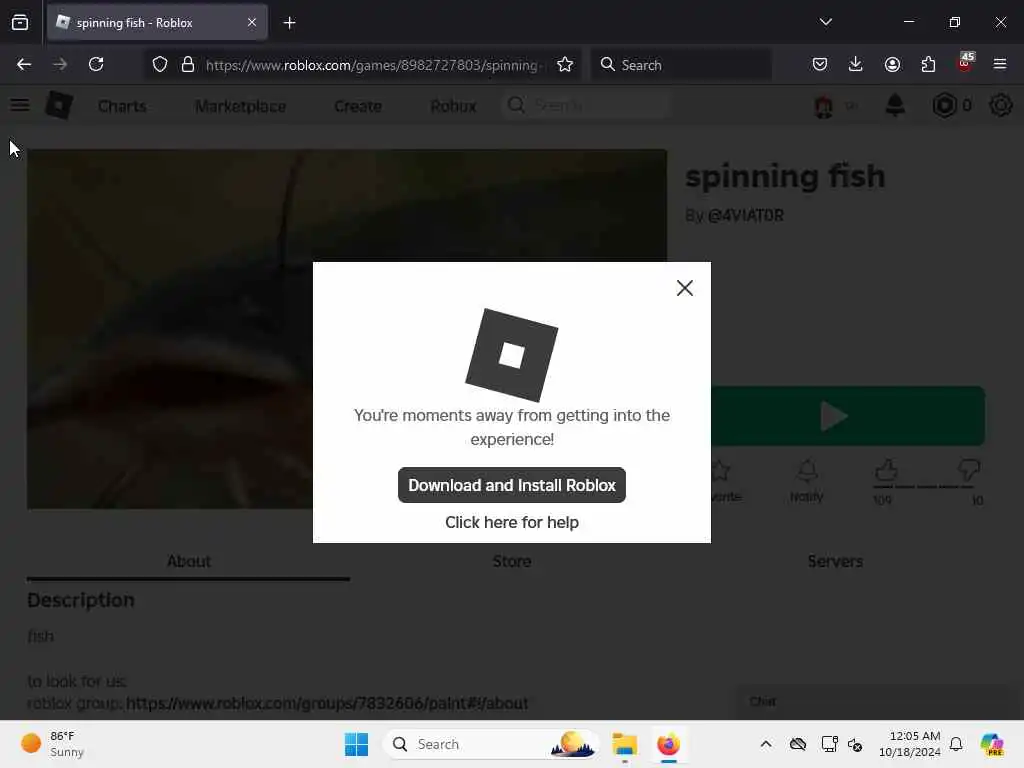This screenshot has height=768, width=1024.
Task: Open the weather widget 86°F Sunny
Action: 52,744
